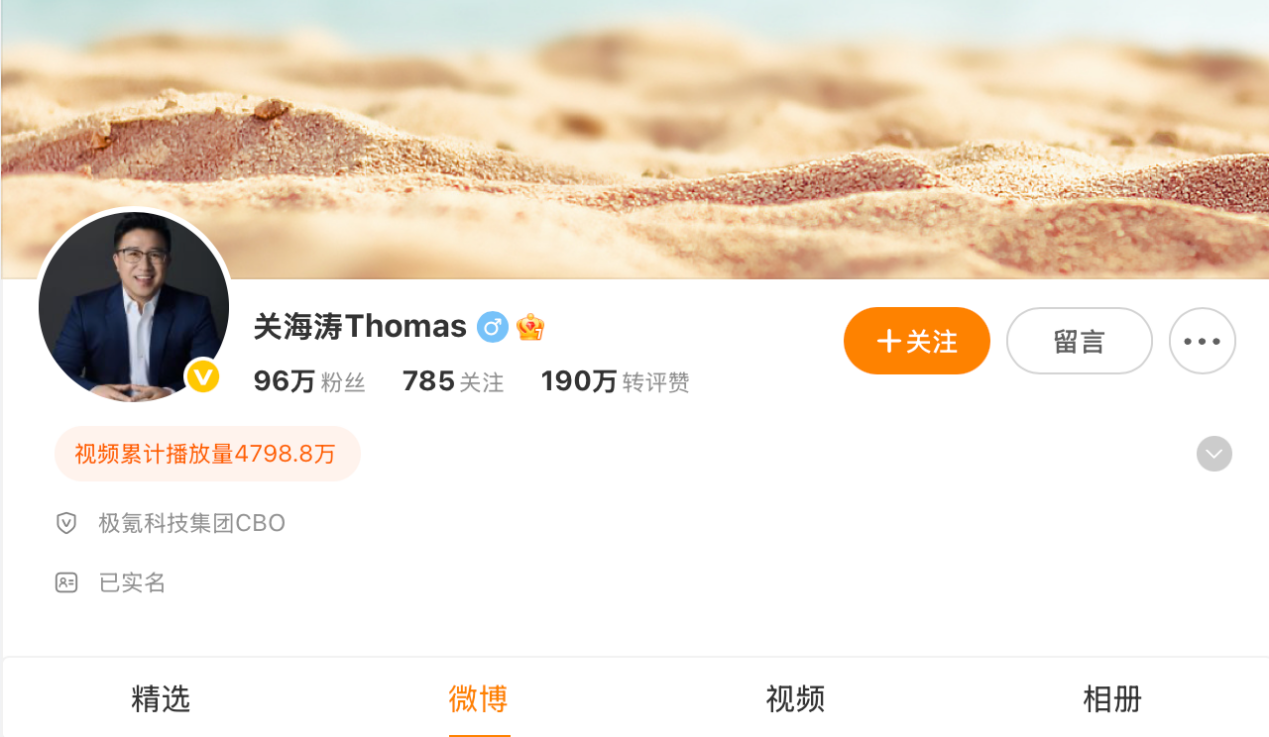The width and height of the screenshot is (1269, 737).
Task: Open the three-dots more options button
Action: 1202,341
